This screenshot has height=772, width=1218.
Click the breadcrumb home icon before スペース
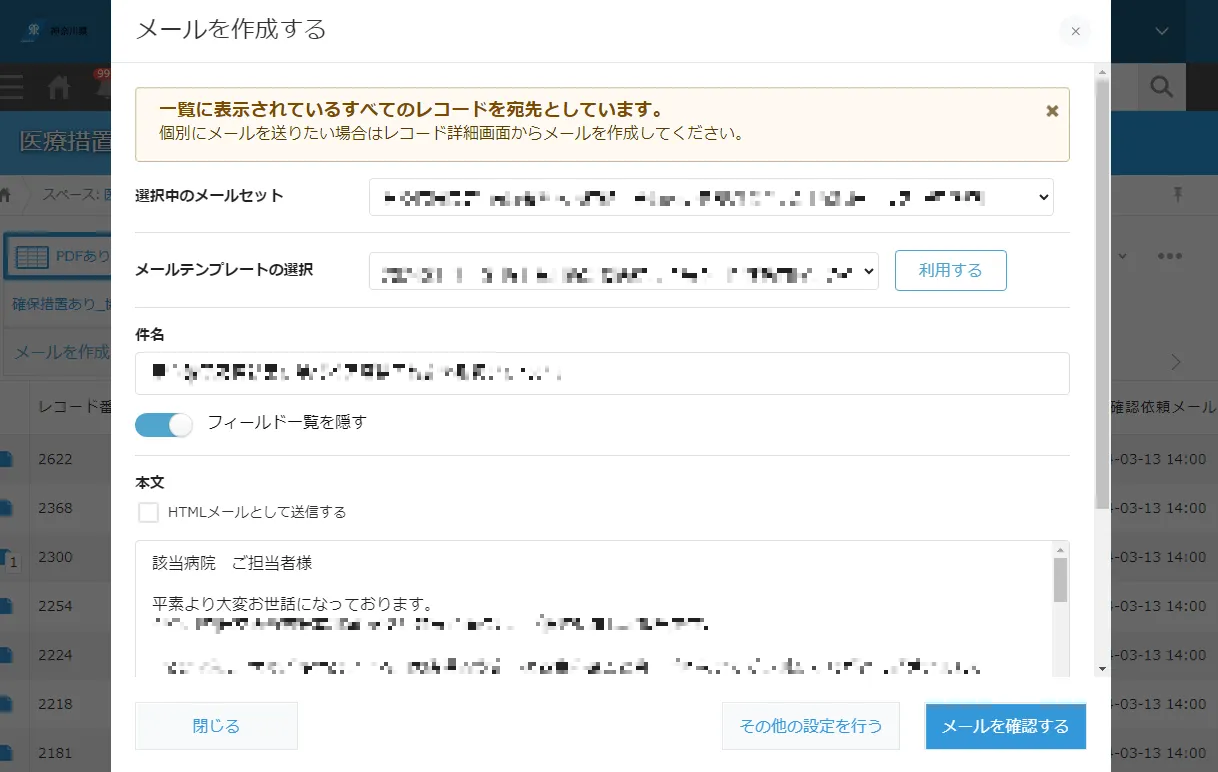[x=5, y=195]
